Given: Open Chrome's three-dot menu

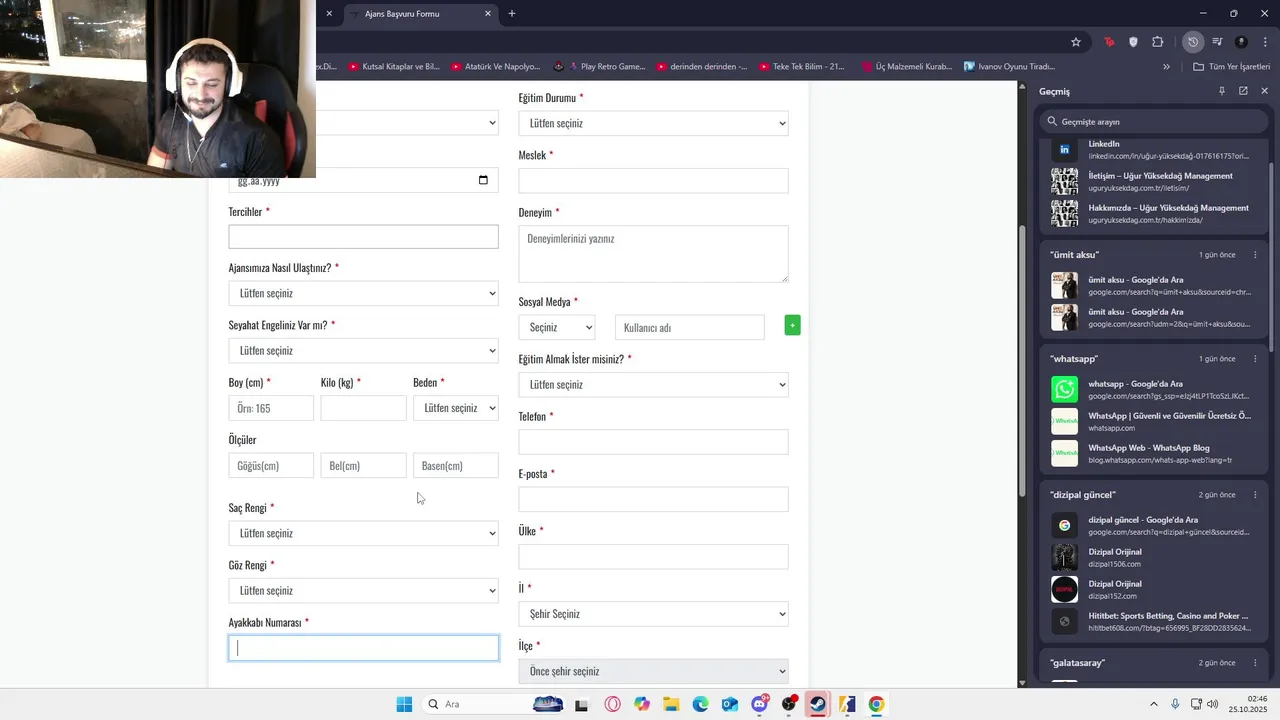Looking at the screenshot, I should [x=1264, y=42].
